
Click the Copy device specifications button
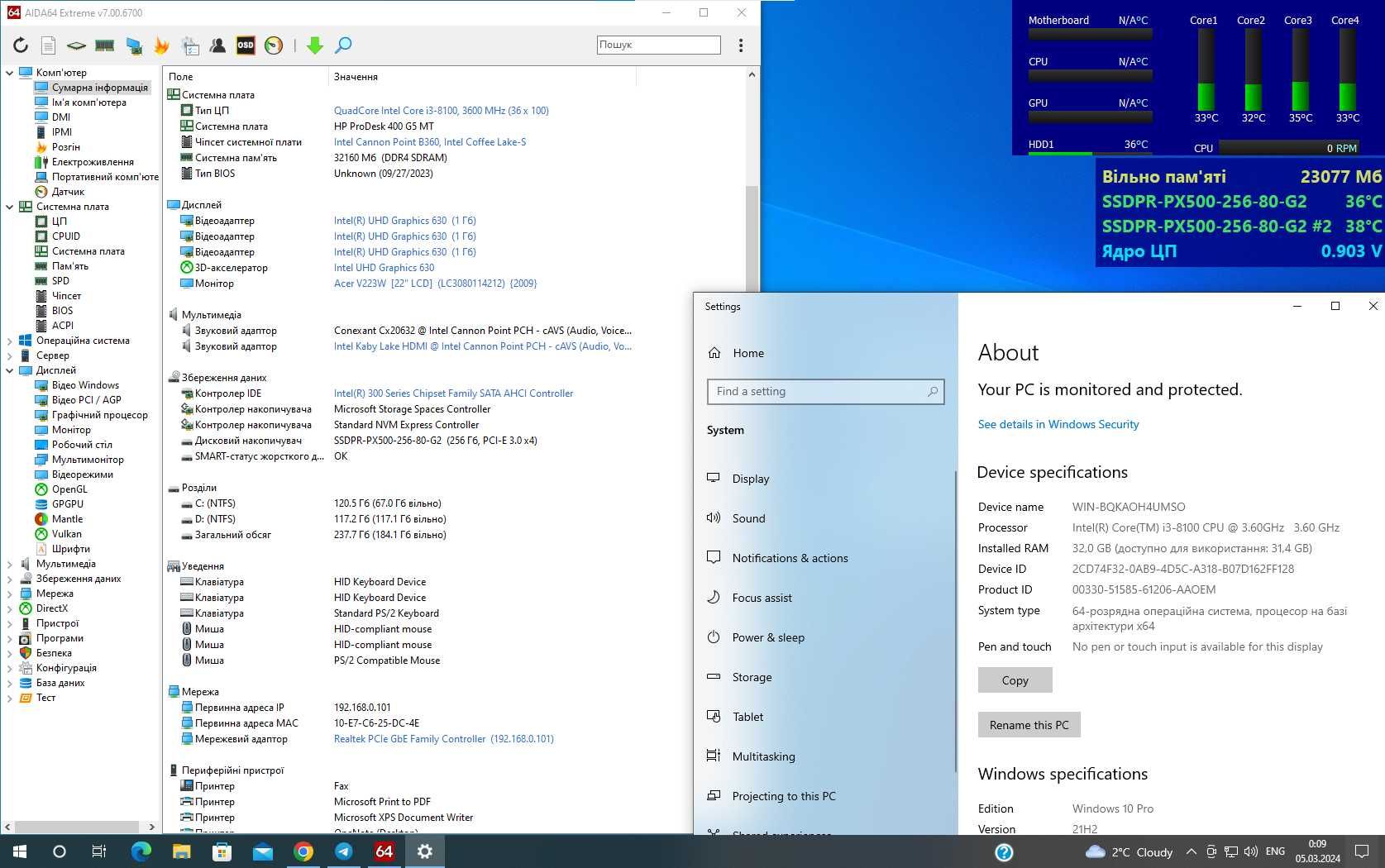(x=1015, y=680)
